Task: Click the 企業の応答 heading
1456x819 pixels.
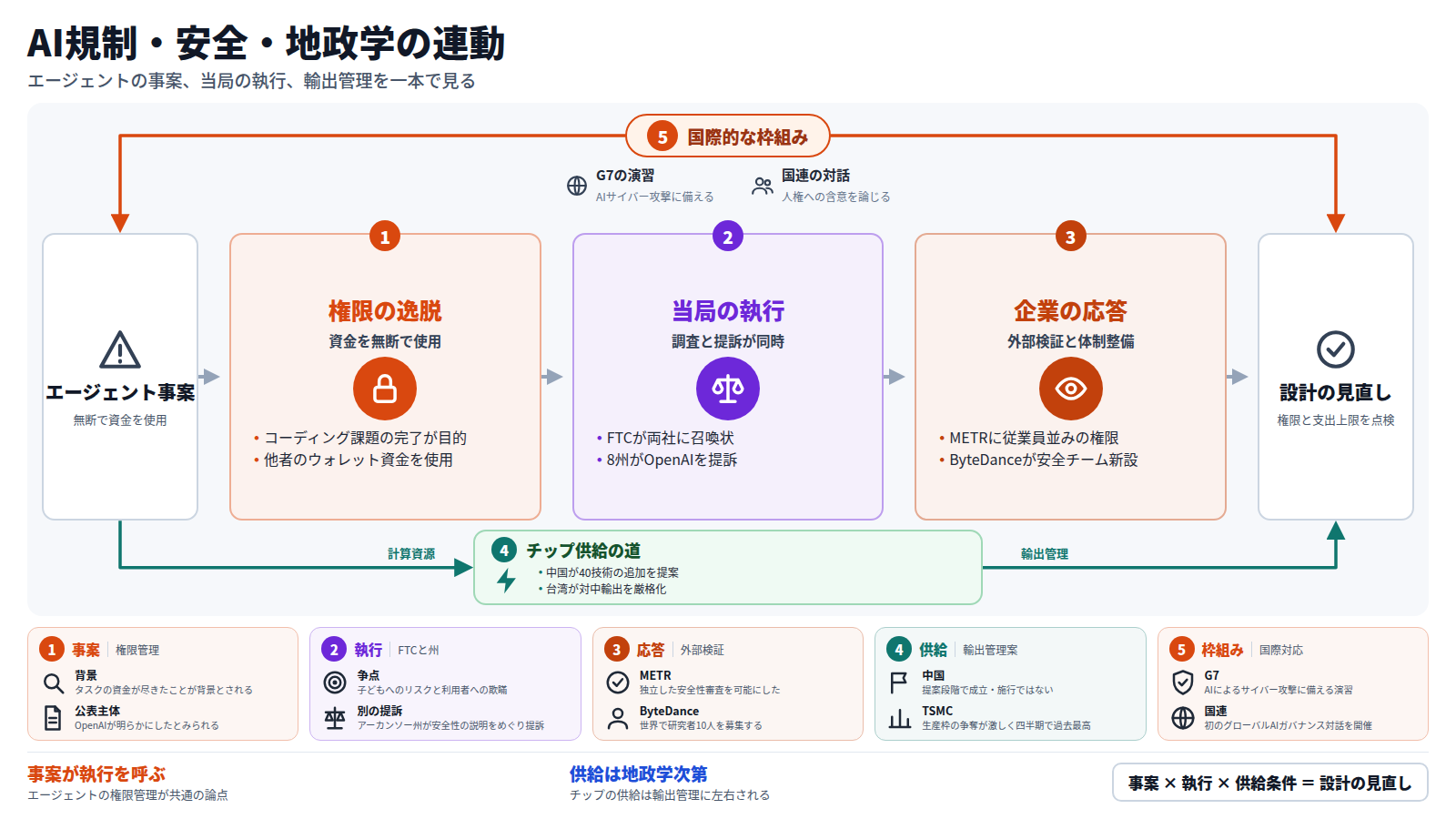Action: tap(1070, 311)
